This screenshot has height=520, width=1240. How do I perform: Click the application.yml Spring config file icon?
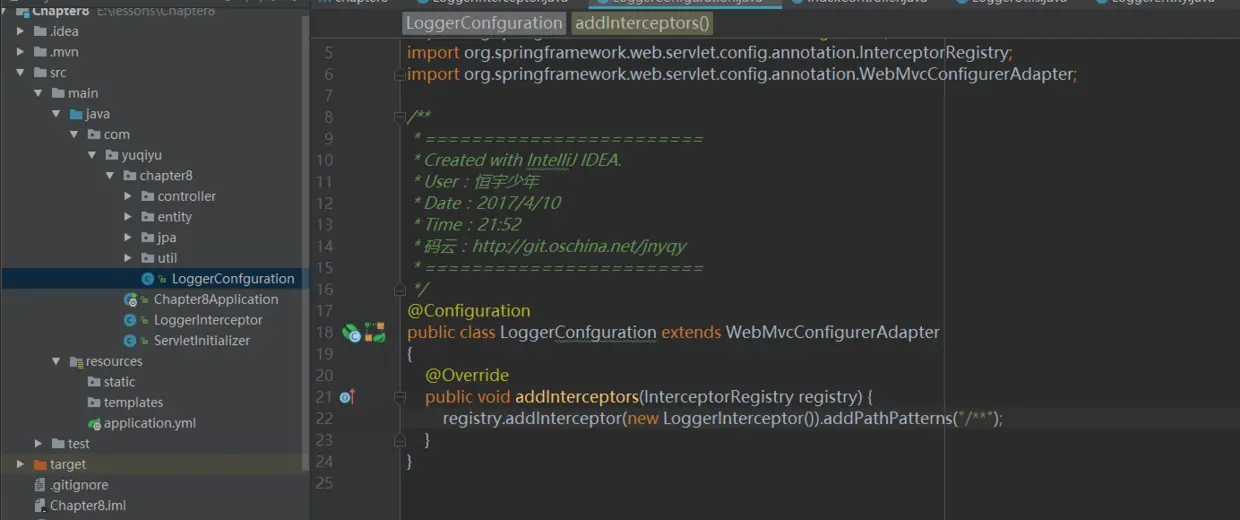pos(94,423)
